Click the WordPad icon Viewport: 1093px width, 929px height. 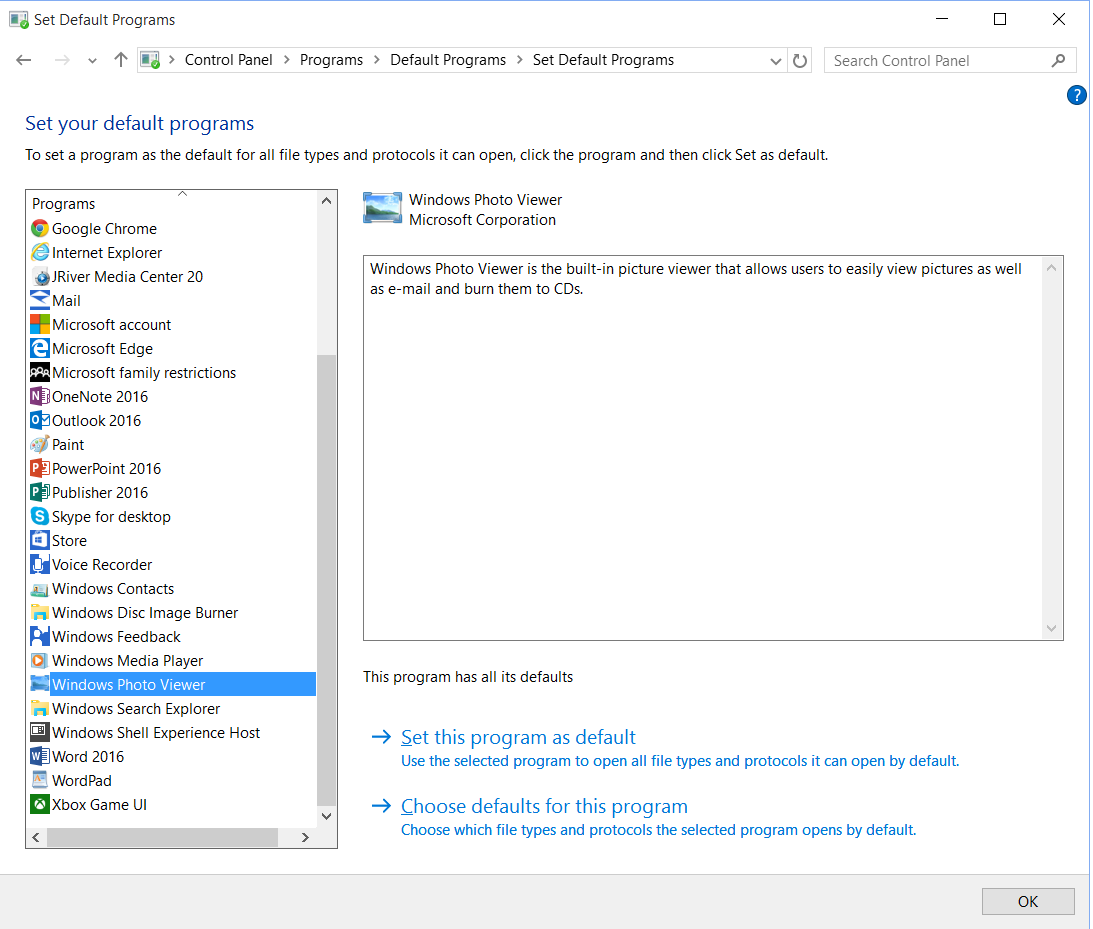click(40, 781)
